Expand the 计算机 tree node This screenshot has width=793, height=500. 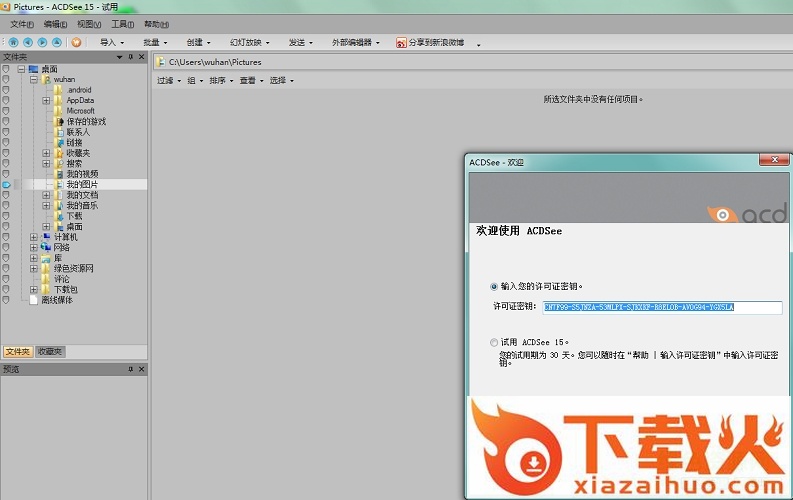click(x=33, y=237)
